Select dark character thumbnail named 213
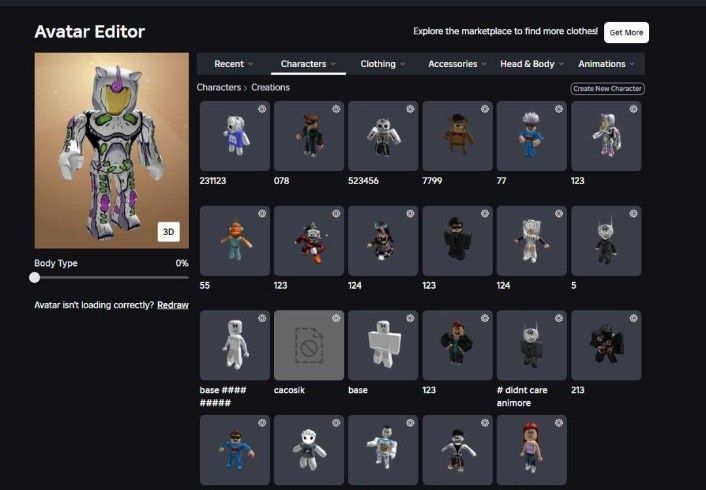This screenshot has height=490, width=706. point(606,345)
